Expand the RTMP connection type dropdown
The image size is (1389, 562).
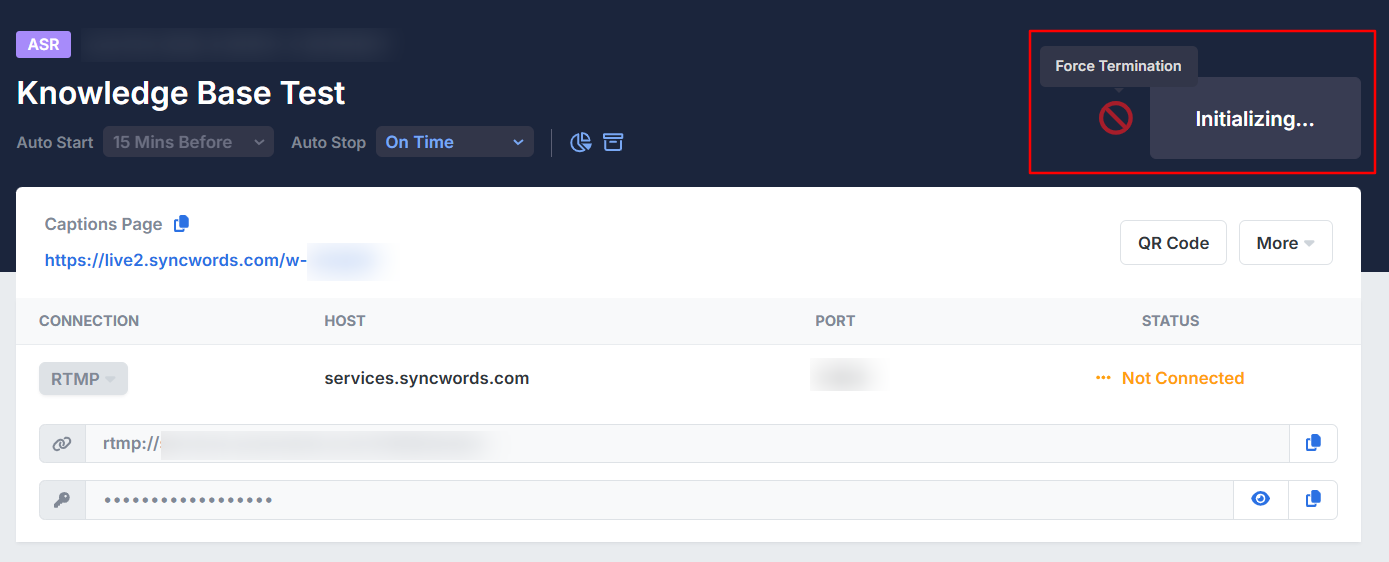tap(83, 379)
